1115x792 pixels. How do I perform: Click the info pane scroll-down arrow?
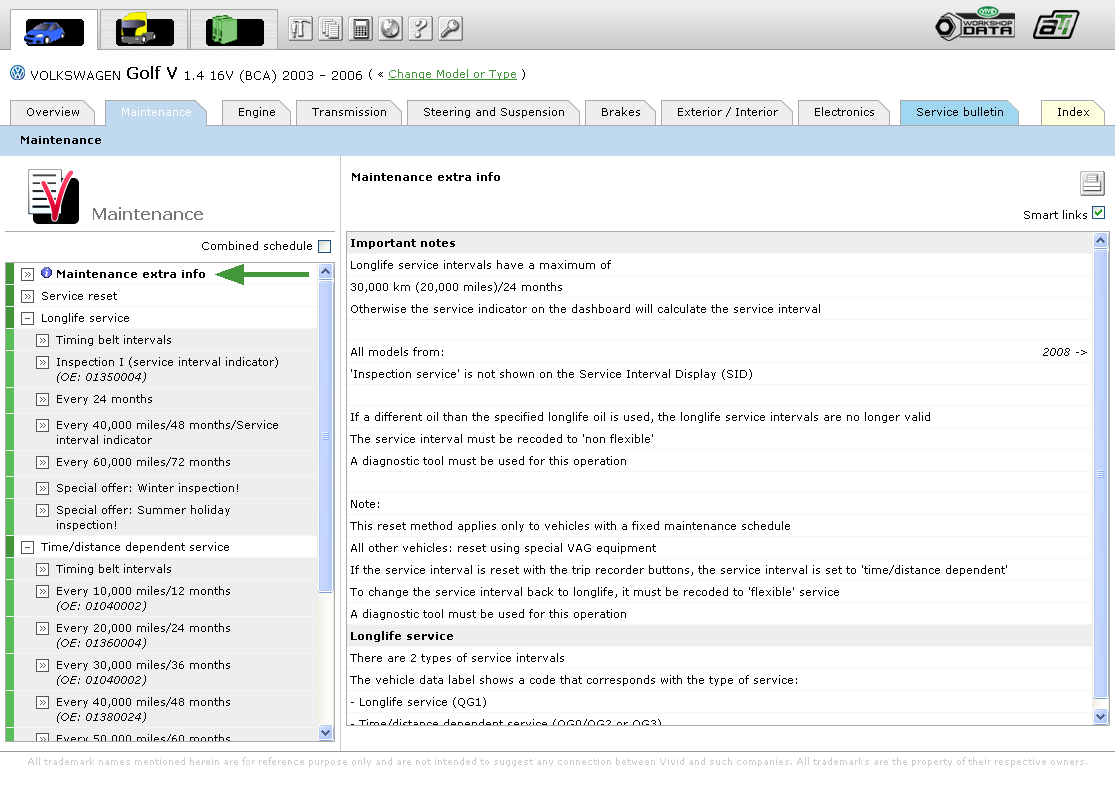pyautogui.click(x=1100, y=717)
